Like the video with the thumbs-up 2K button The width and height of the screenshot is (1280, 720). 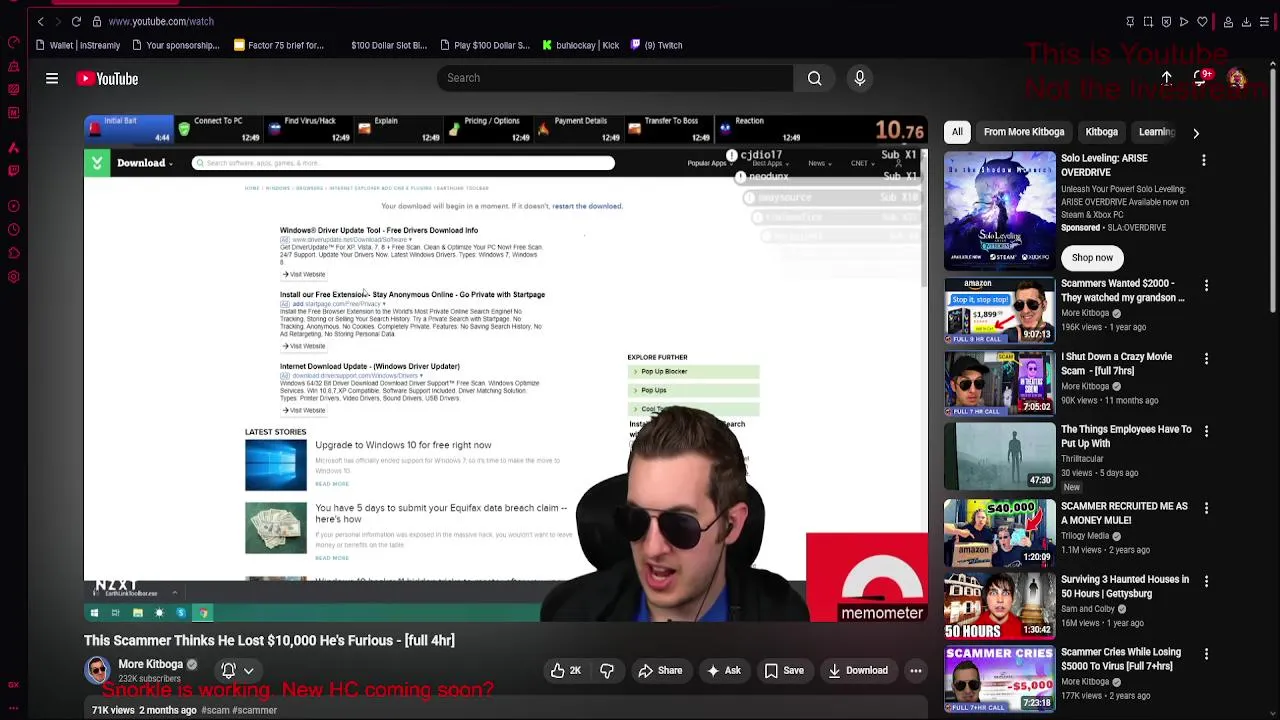pos(566,671)
